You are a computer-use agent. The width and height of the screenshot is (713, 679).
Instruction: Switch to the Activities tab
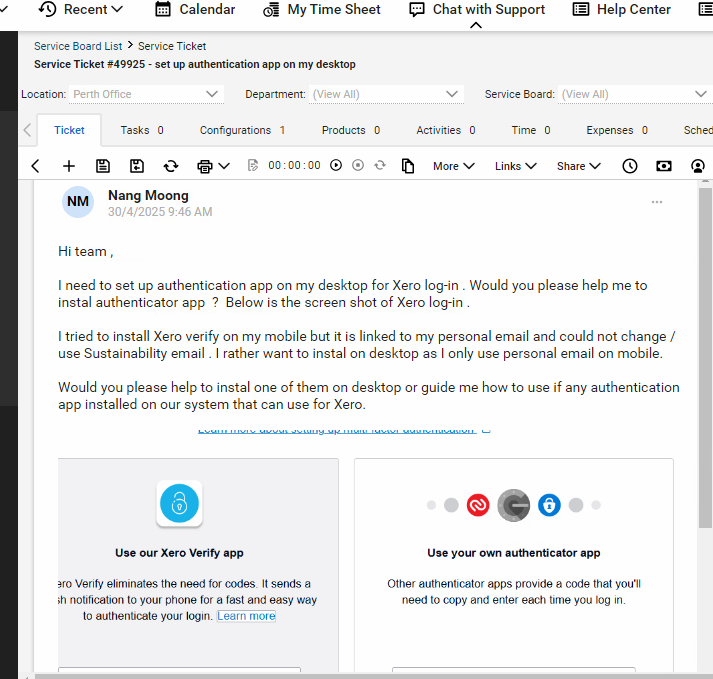click(x=446, y=130)
